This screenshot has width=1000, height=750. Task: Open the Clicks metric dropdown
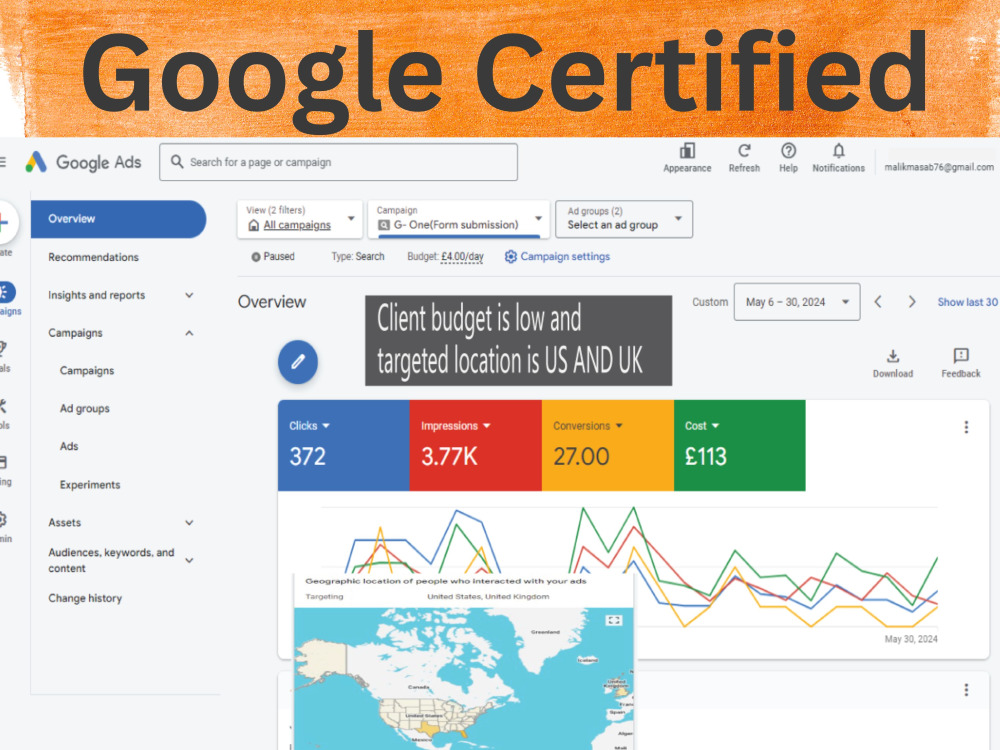point(309,425)
